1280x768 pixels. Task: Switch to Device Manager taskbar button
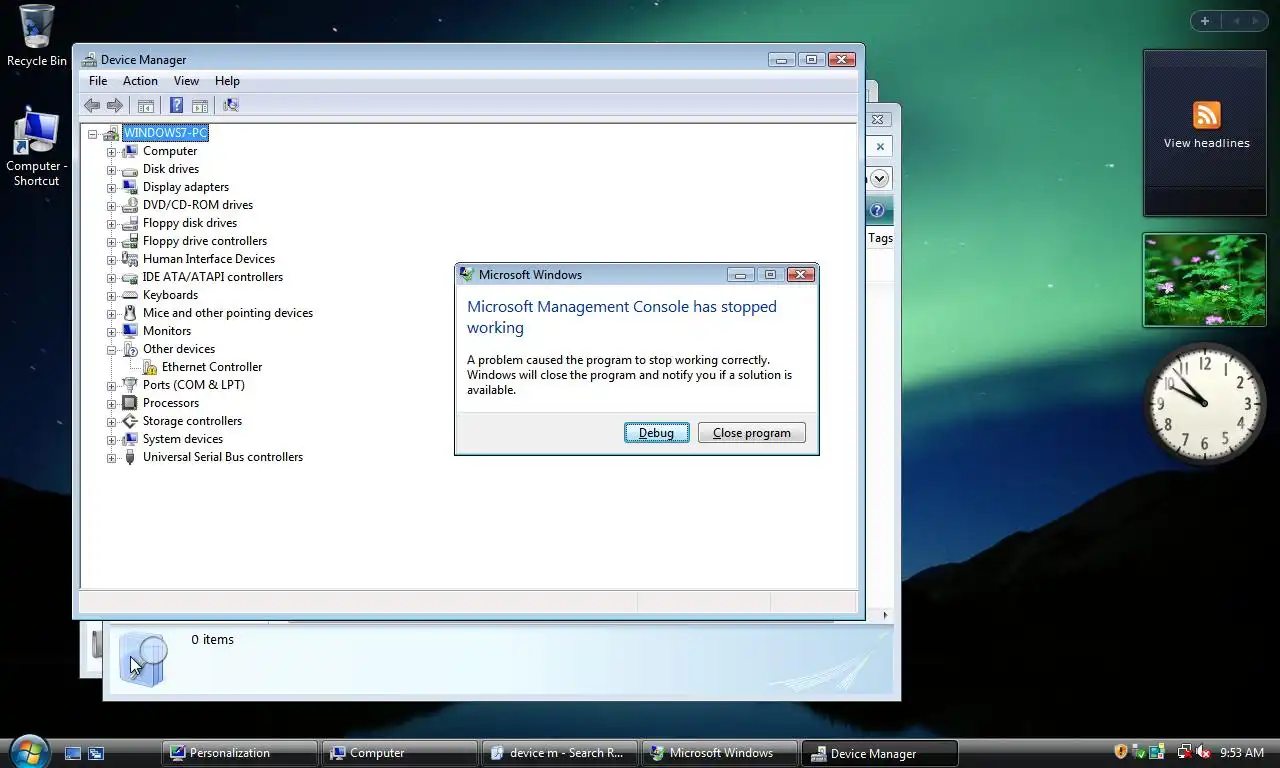point(880,753)
